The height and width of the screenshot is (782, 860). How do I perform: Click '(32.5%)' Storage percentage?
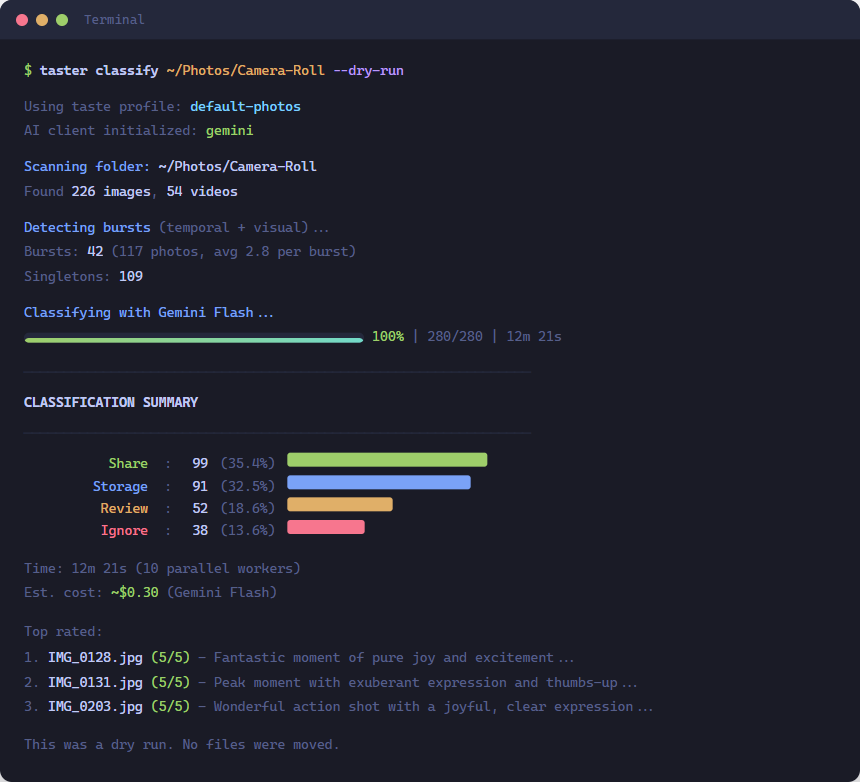point(247,486)
